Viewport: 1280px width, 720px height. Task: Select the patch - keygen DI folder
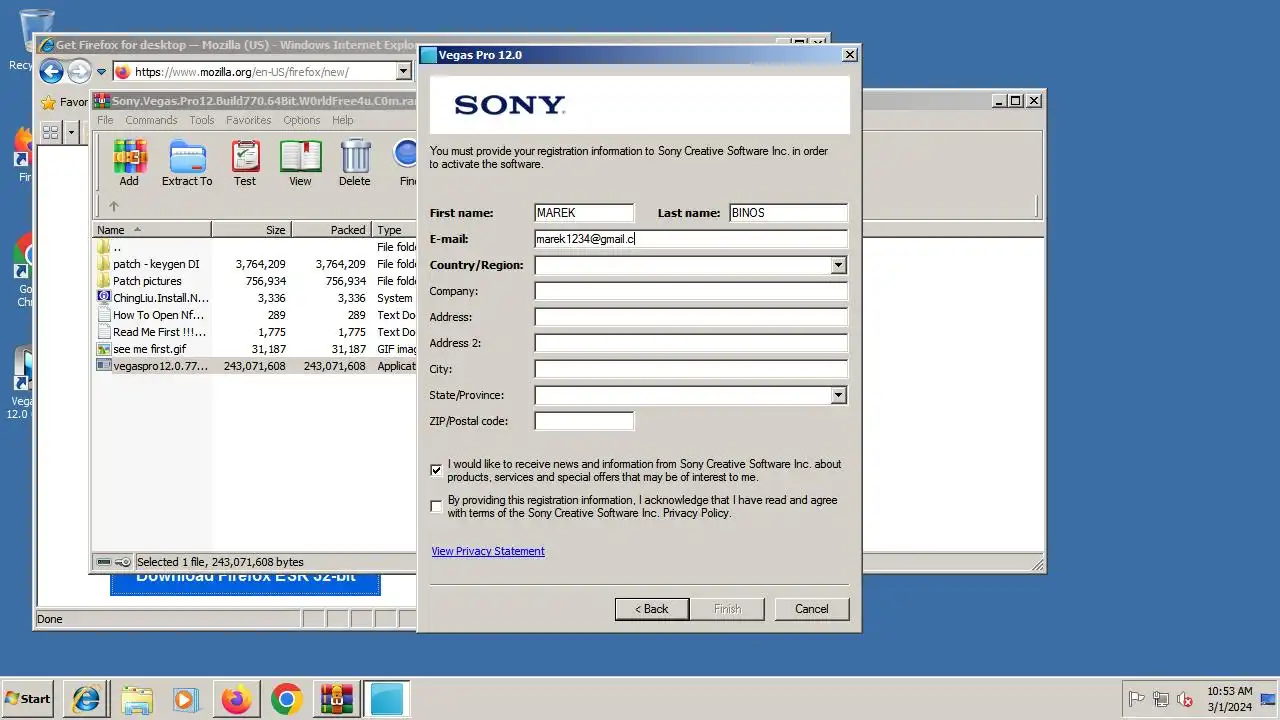[x=155, y=264]
